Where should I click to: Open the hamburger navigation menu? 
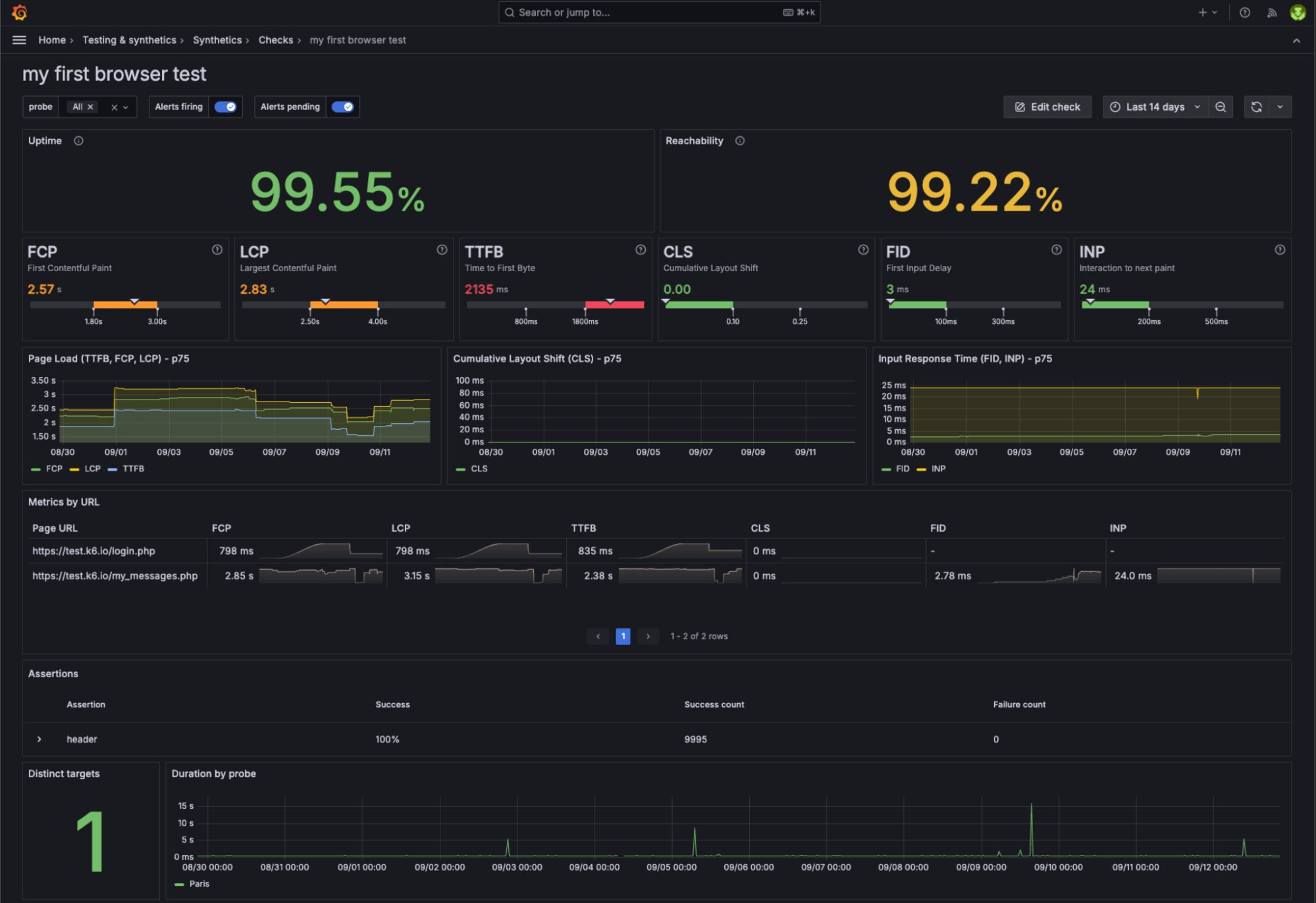point(19,40)
